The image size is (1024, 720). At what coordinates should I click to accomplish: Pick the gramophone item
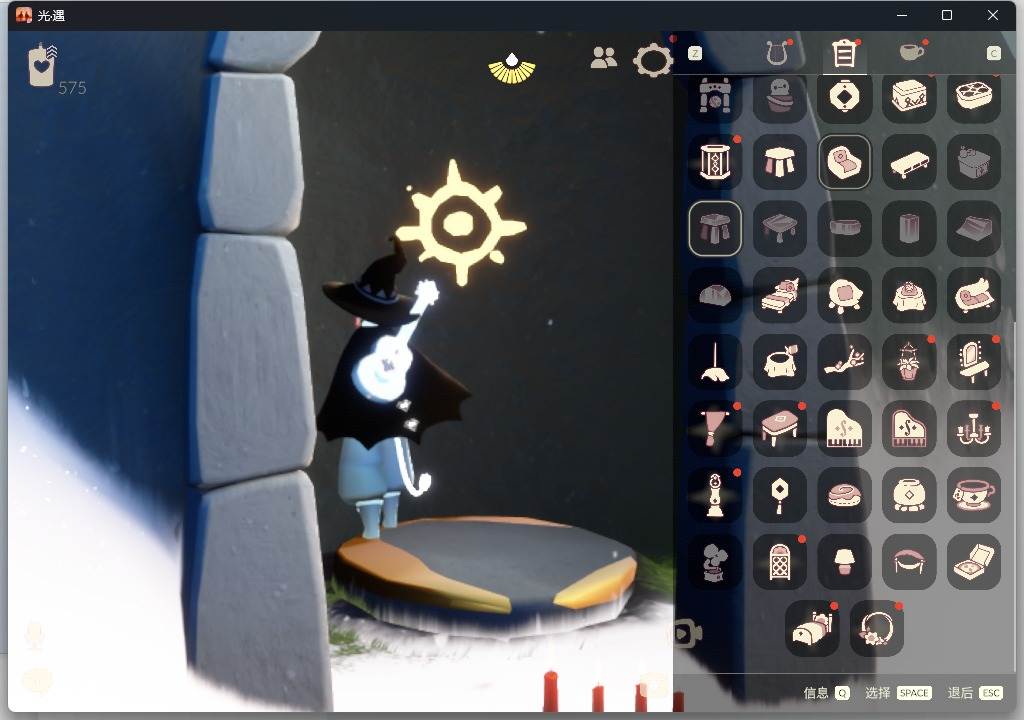coord(715,561)
